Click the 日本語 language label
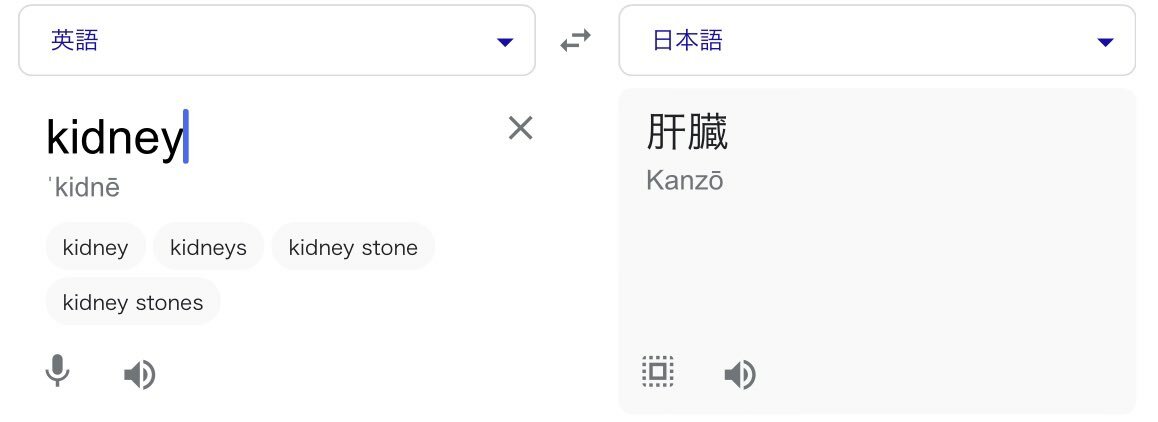Image resolution: width=1158 pixels, height=422 pixels. pyautogui.click(x=687, y=40)
